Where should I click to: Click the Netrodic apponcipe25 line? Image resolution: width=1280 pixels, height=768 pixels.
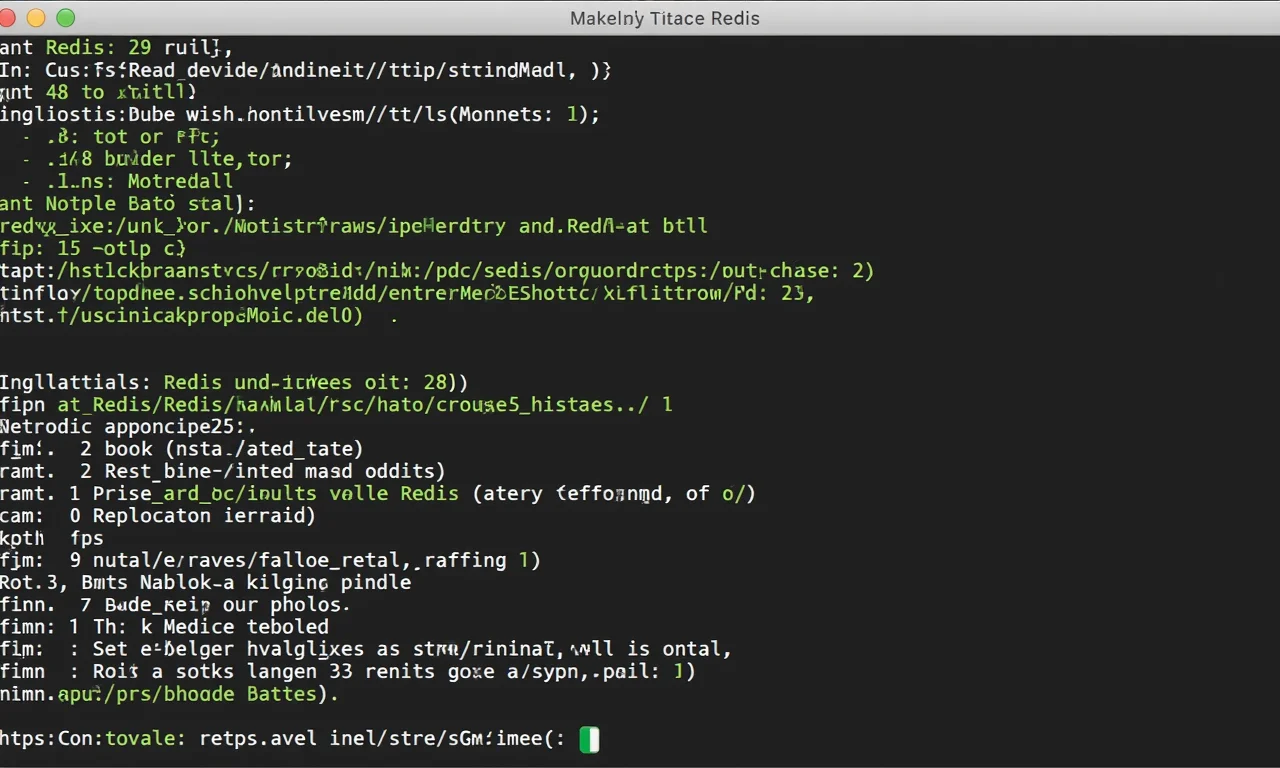127,426
